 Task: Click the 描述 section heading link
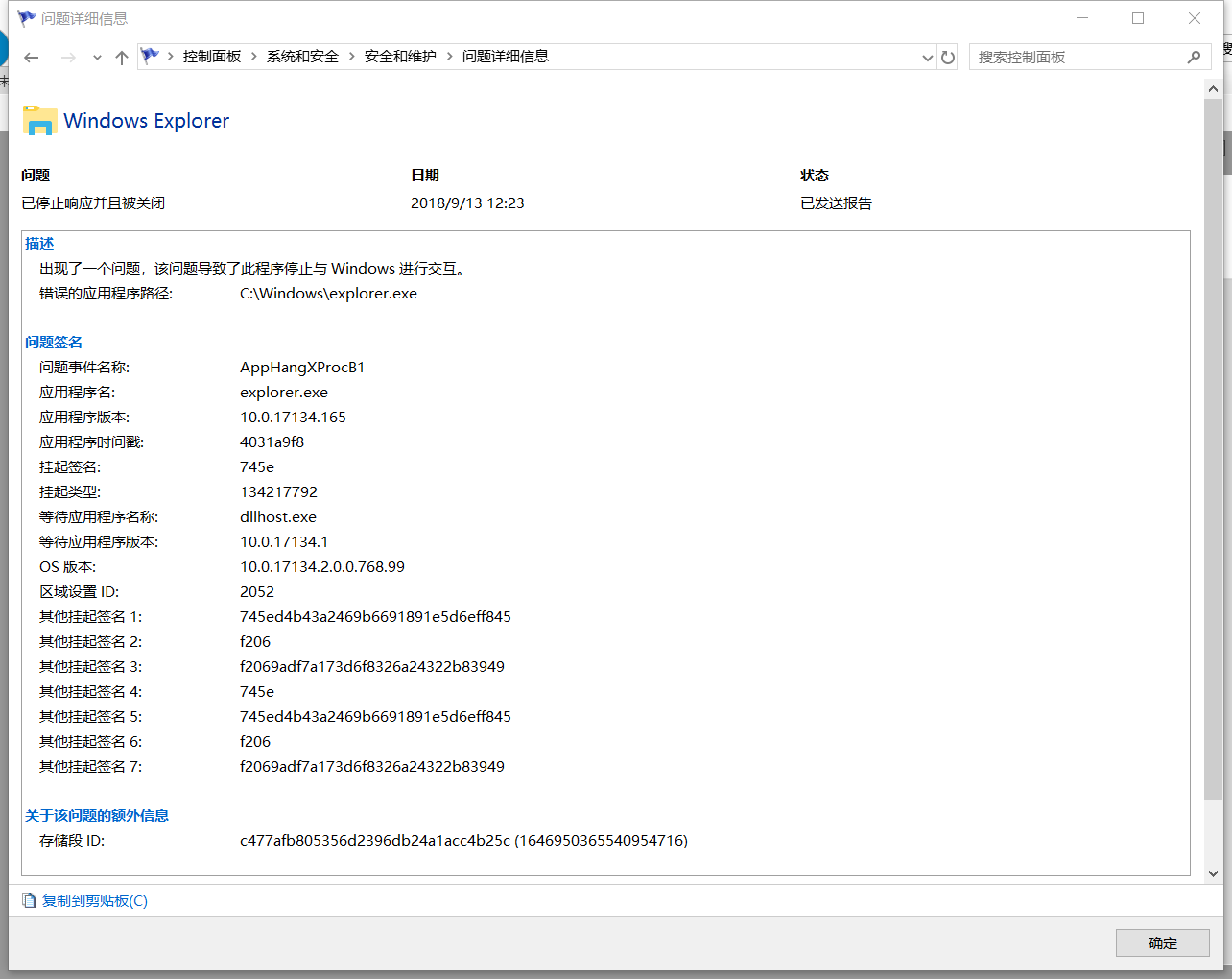click(39, 243)
